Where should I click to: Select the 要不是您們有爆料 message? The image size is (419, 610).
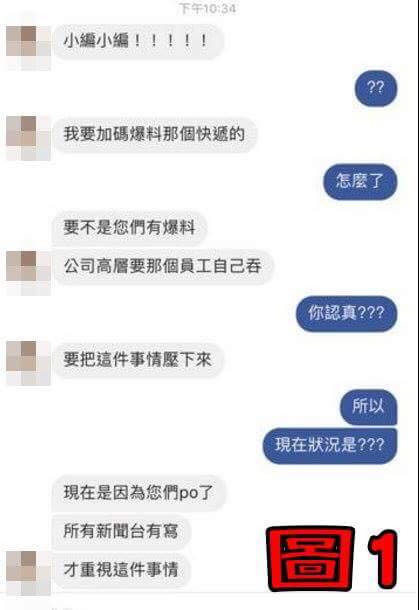(x=129, y=227)
